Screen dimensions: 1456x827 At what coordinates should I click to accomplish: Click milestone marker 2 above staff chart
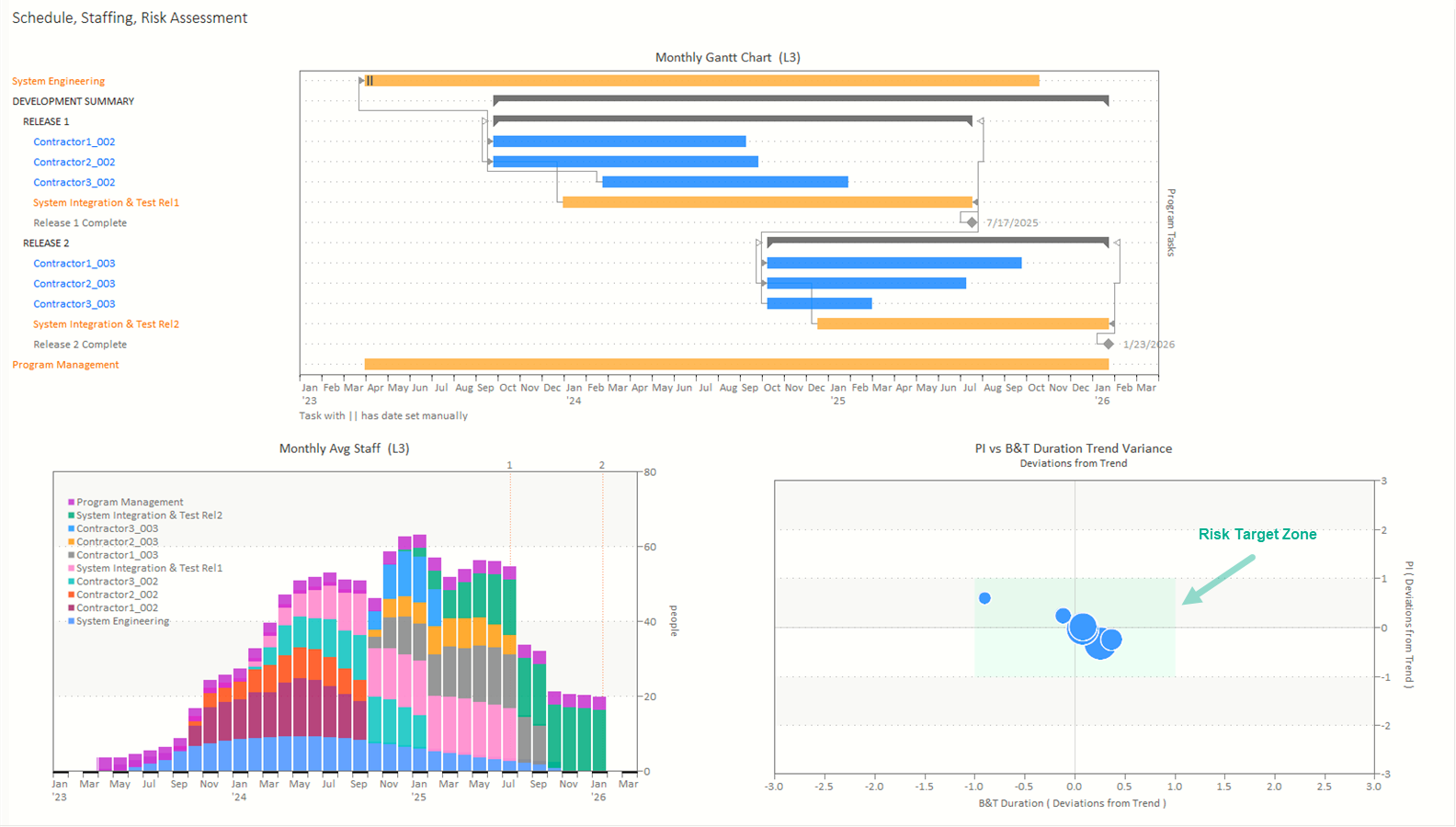[x=602, y=465]
